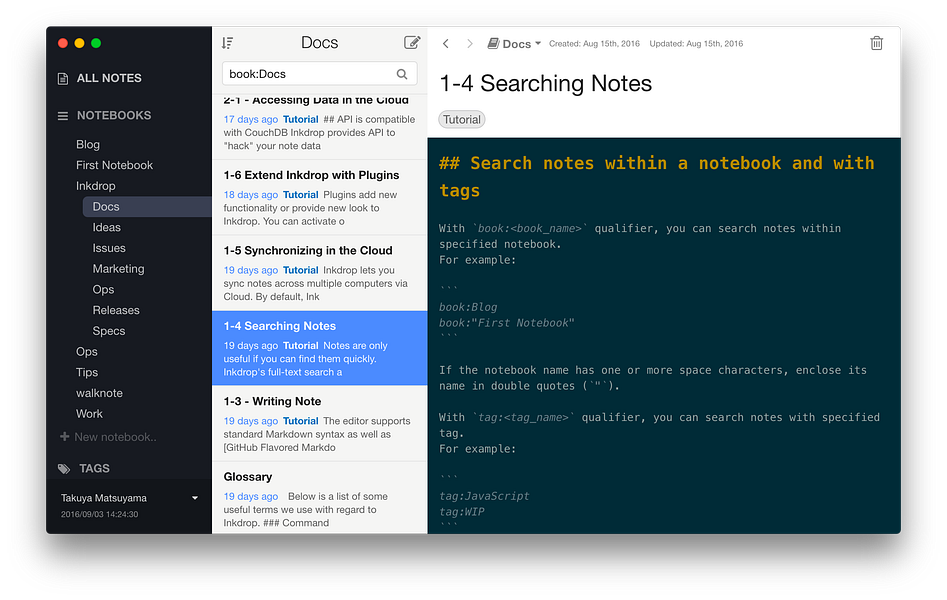Open note 1-6 Extend Inkdrop with Plugins

(x=319, y=198)
